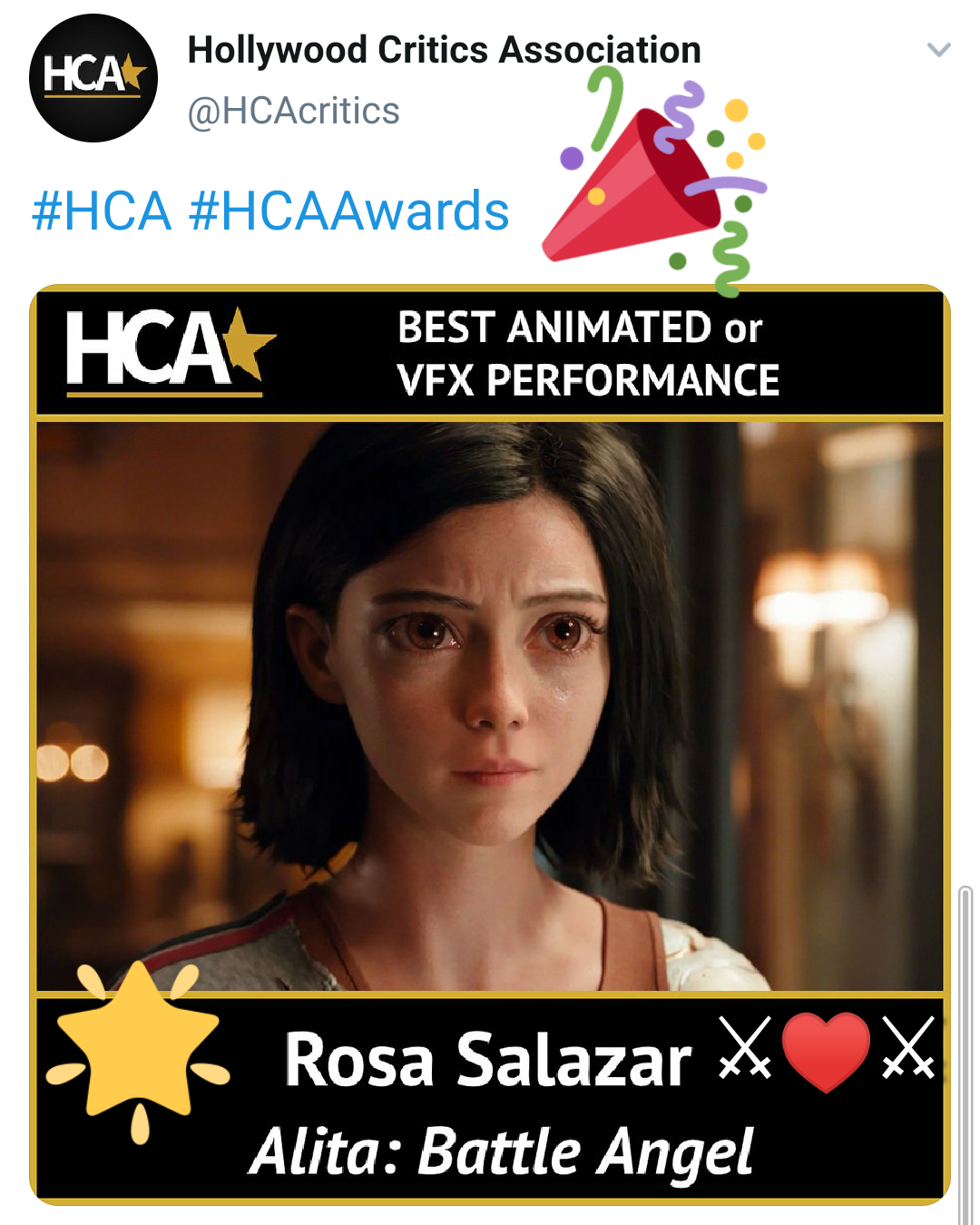
Task: Click the HCA round profile avatar
Action: (x=93, y=78)
